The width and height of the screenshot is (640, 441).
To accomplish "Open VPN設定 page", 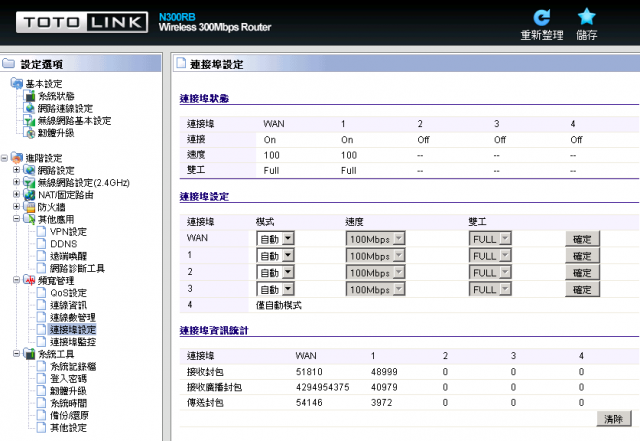I will [68, 232].
